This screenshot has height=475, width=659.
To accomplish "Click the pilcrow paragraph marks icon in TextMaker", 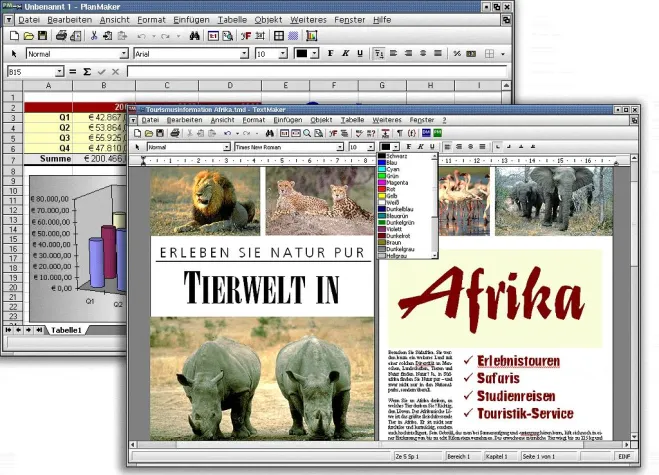I will (x=399, y=132).
